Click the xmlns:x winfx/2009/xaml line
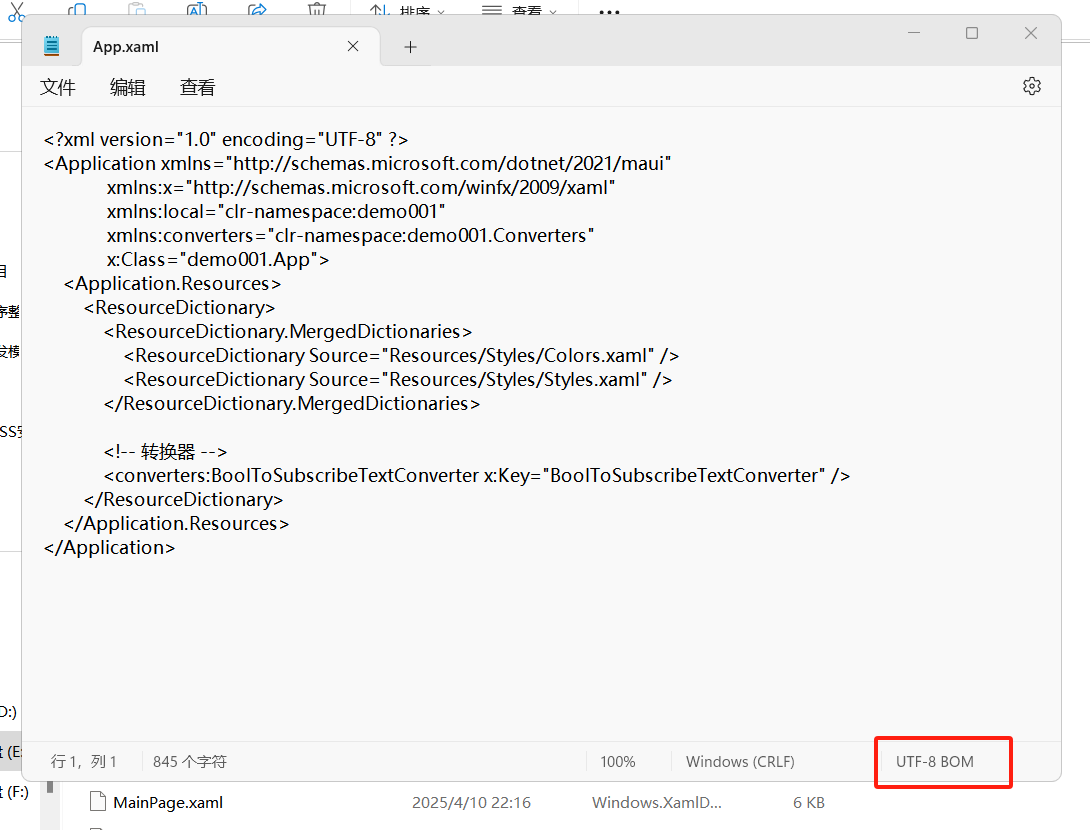This screenshot has height=830, width=1090. 361,188
